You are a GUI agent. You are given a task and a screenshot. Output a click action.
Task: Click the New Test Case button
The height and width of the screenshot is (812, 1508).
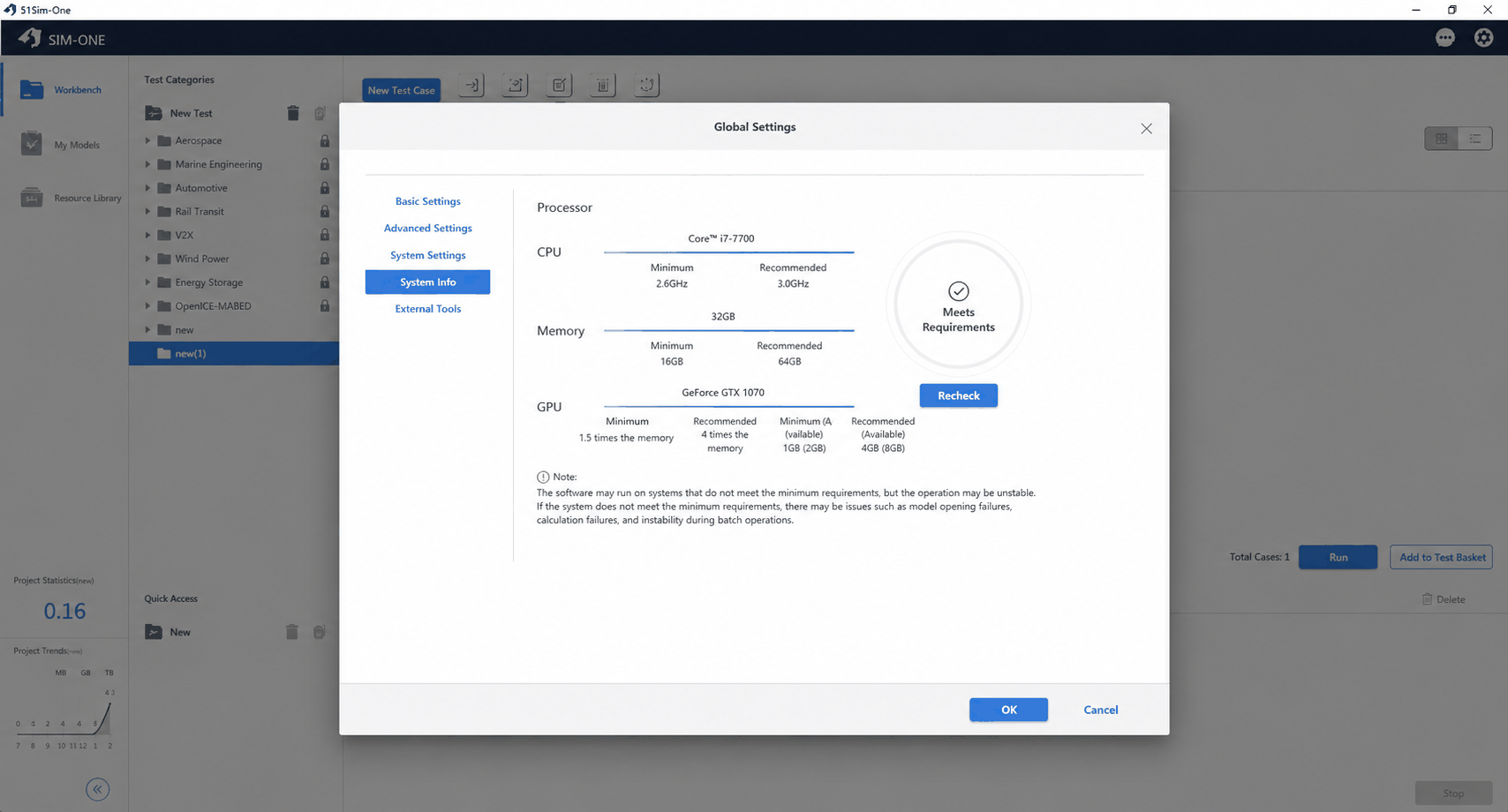pyautogui.click(x=402, y=90)
